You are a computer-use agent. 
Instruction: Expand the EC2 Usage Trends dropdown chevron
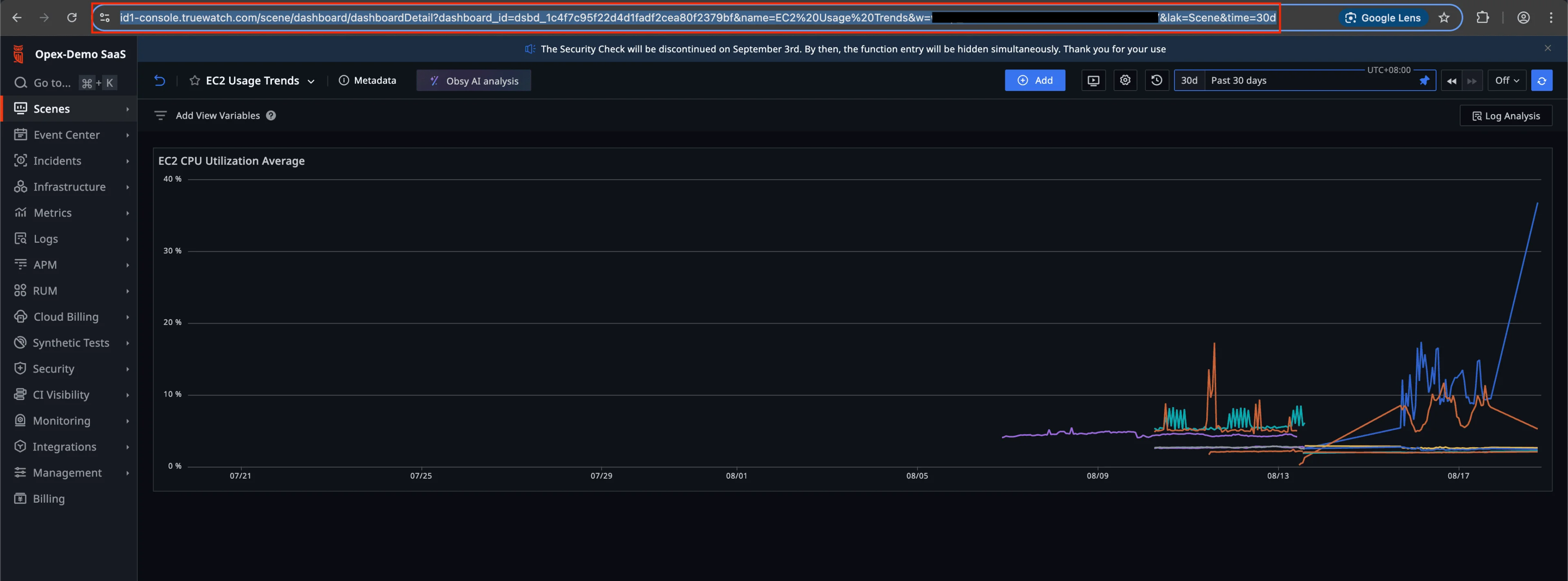tap(311, 81)
